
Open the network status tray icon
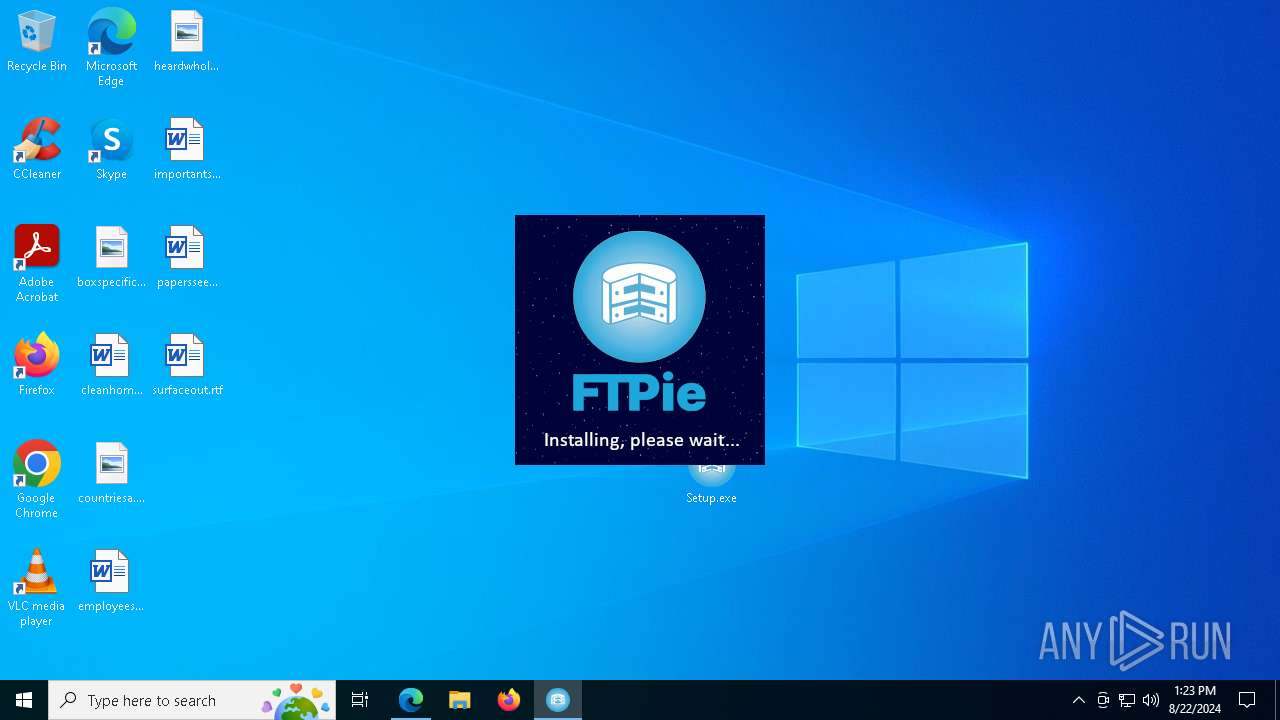1127,700
